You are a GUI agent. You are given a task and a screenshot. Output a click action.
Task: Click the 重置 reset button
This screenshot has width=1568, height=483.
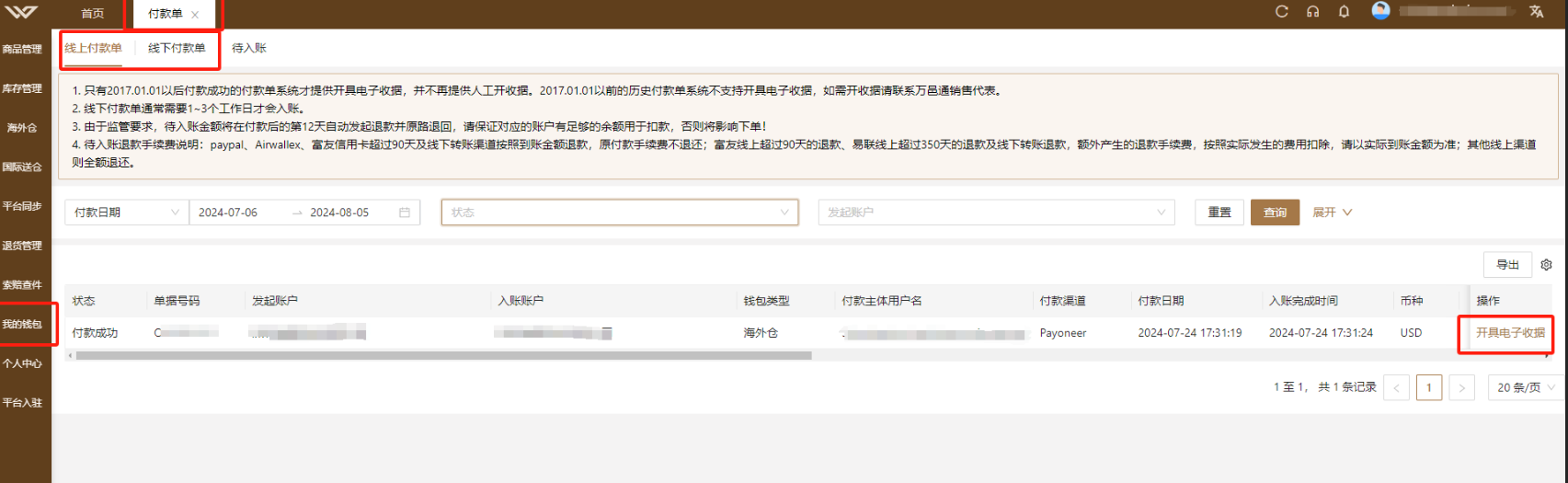pos(1219,213)
